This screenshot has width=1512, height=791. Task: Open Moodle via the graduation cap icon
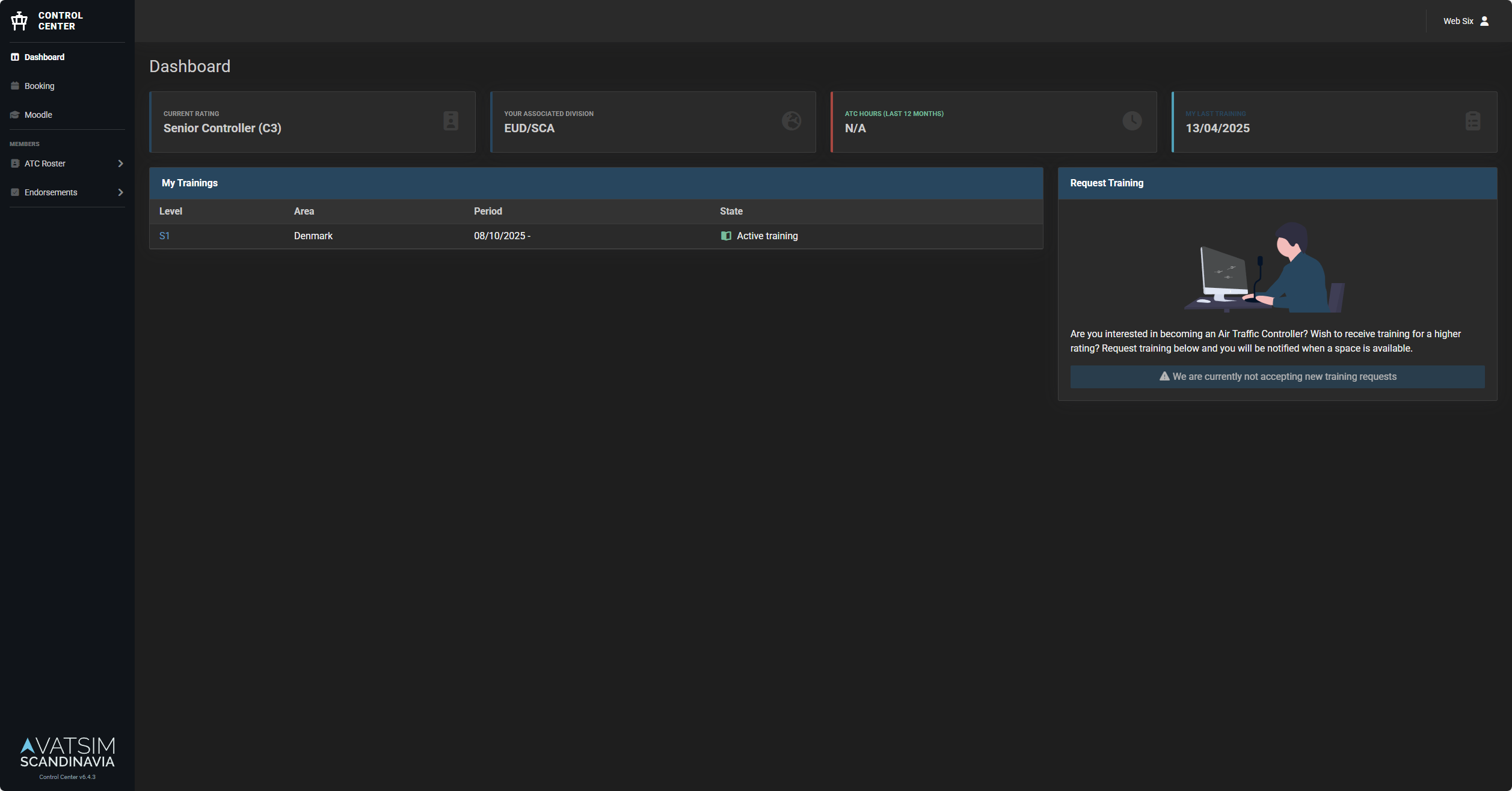[14, 114]
